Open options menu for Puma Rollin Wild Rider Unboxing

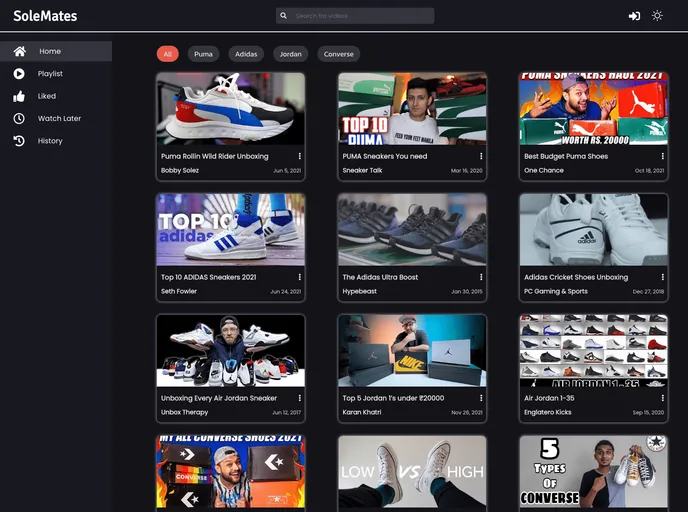coord(299,156)
